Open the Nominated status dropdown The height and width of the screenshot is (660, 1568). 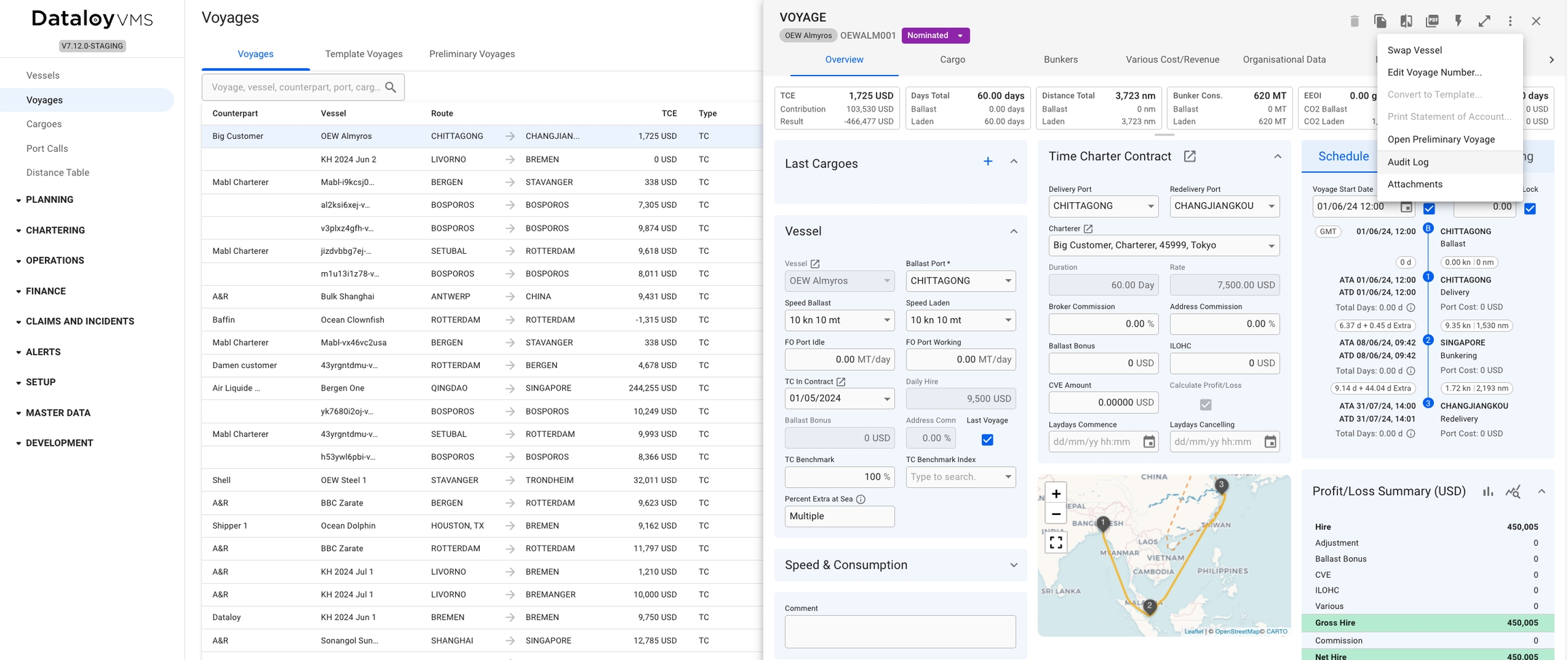coord(935,35)
